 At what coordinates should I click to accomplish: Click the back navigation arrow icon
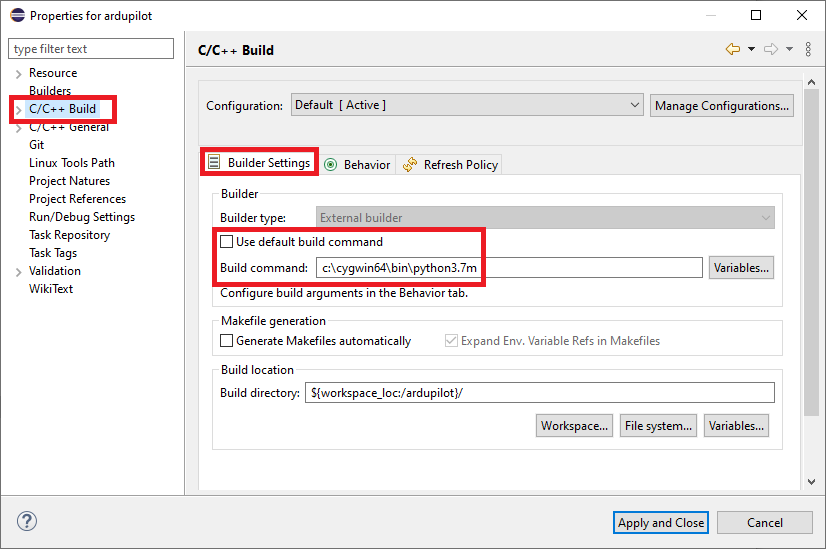(732, 49)
